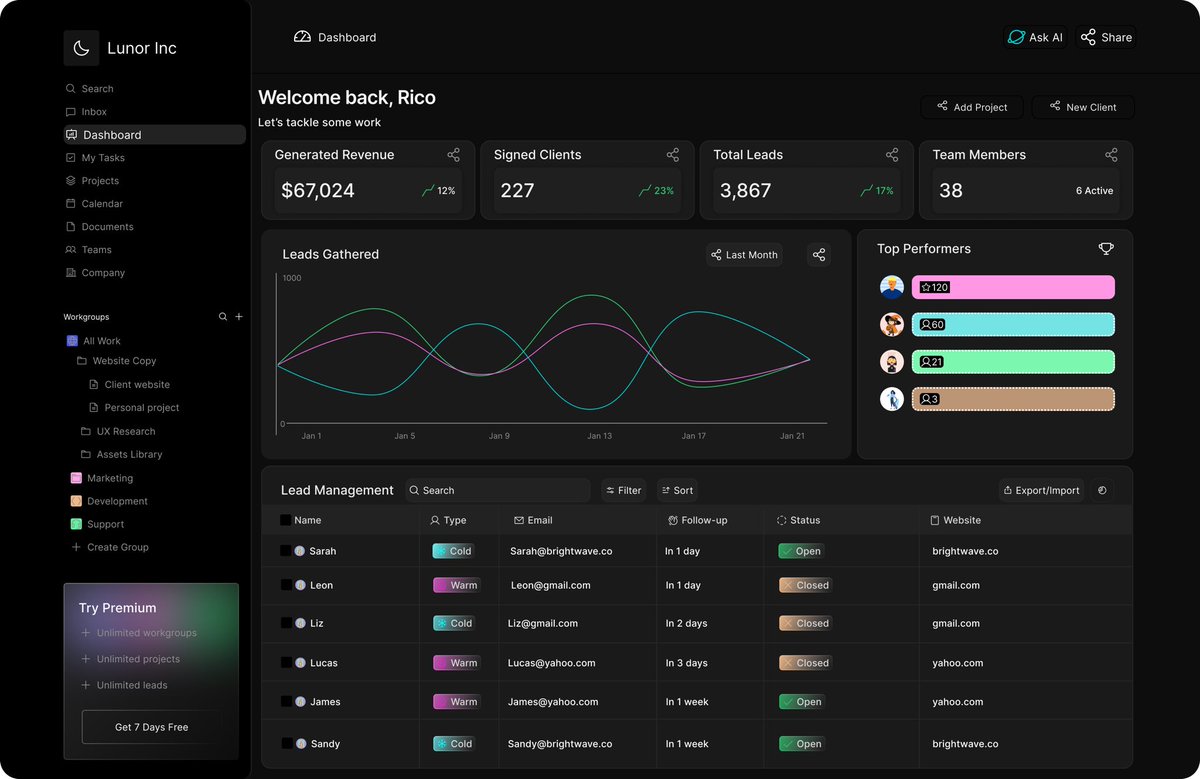The height and width of the screenshot is (779, 1200).
Task: Click the Lunor Inc moon logo
Action: click(81, 48)
